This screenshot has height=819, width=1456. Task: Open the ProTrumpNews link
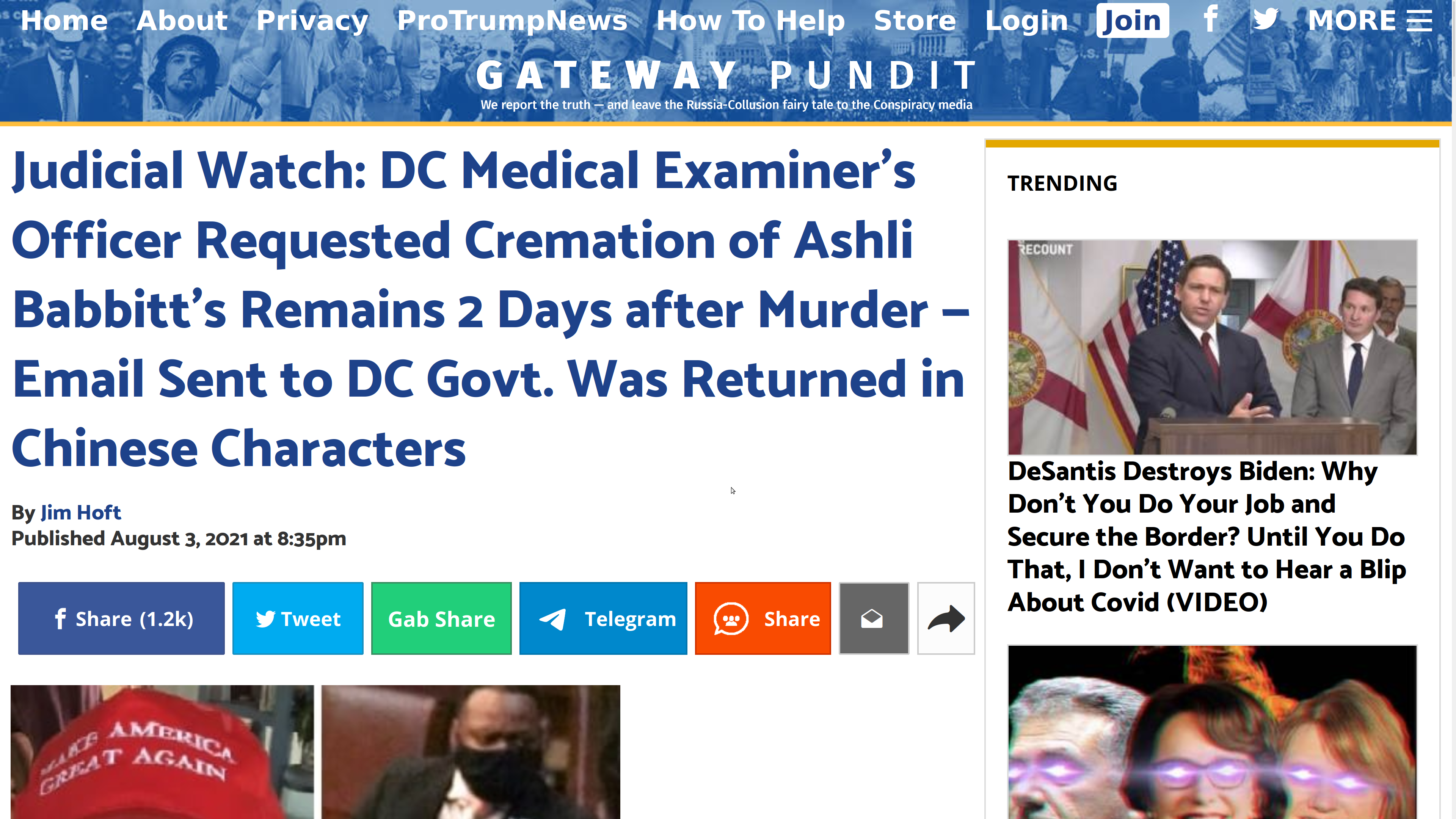(512, 20)
